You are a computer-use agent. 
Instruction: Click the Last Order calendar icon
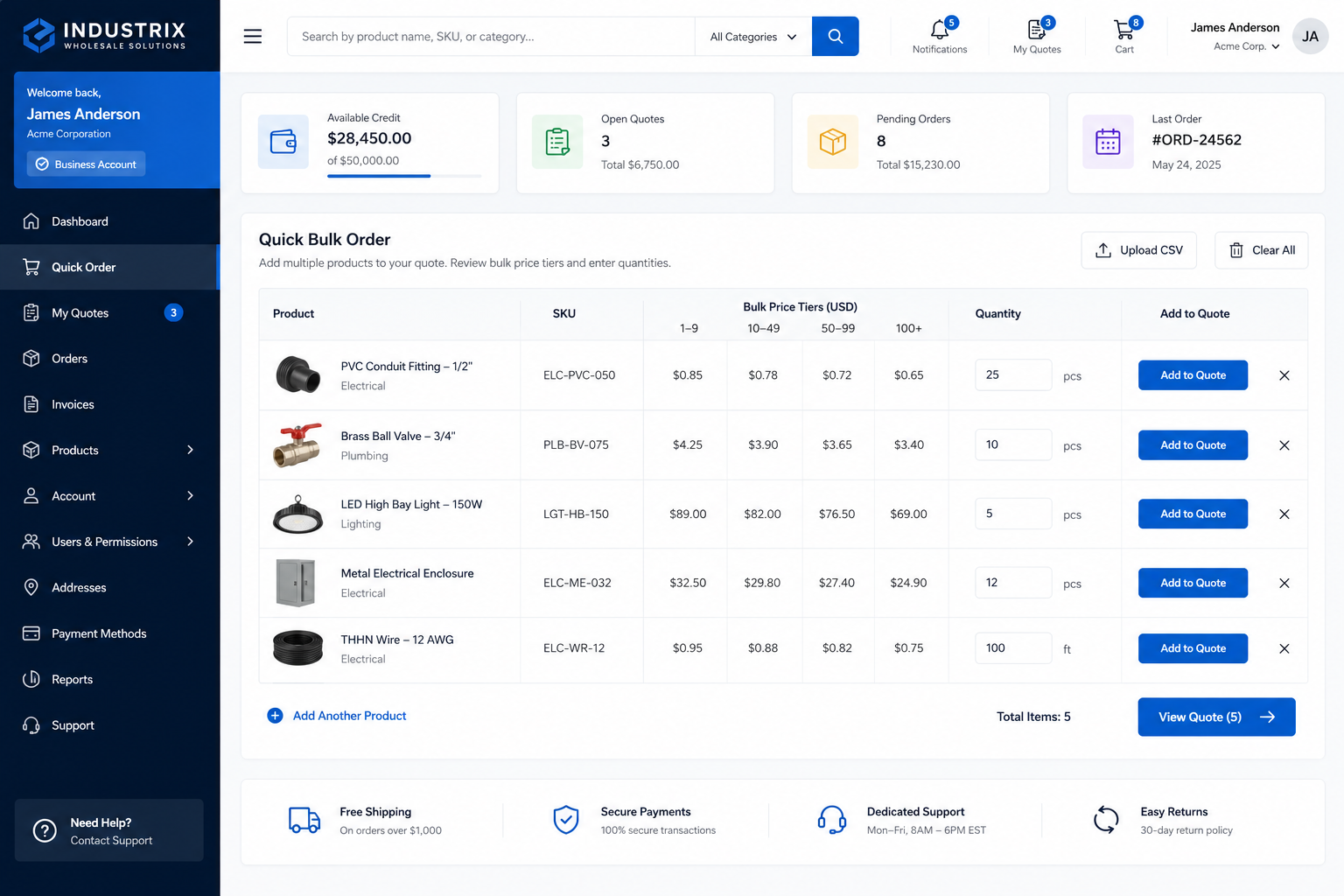point(1108,142)
